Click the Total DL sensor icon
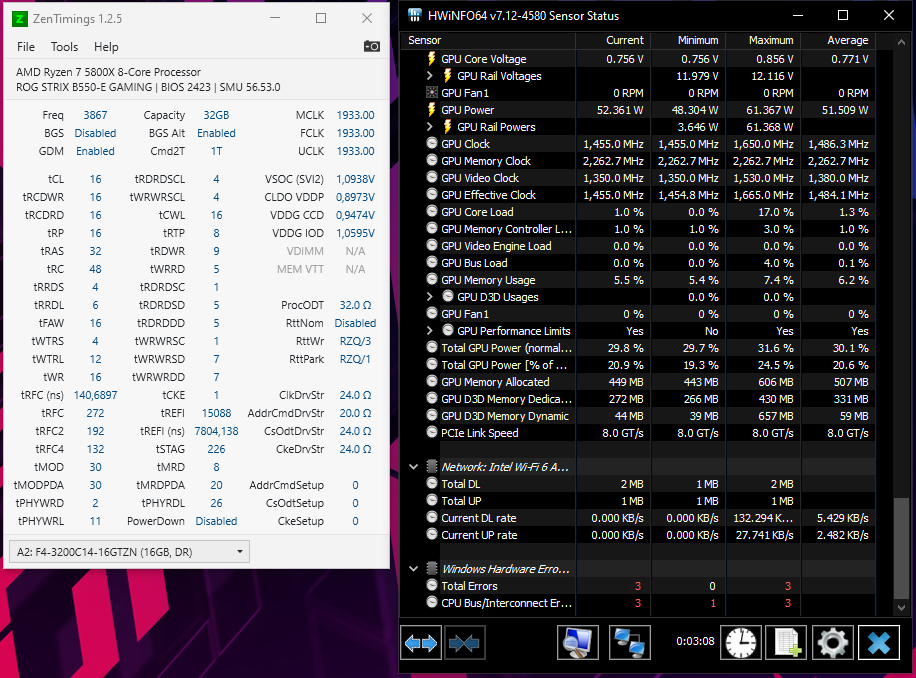The width and height of the screenshot is (916, 678). [432, 483]
